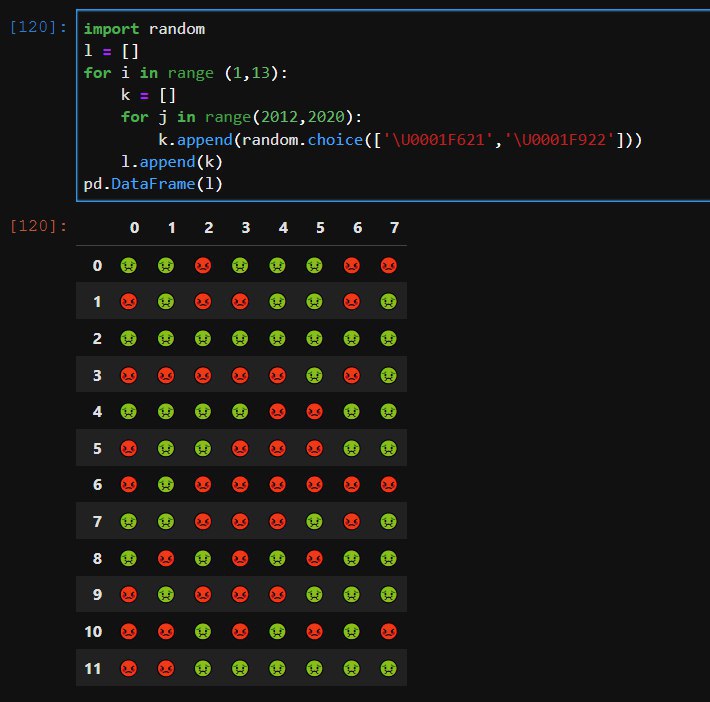Image resolution: width=710 pixels, height=702 pixels.
Task: Select the angry emoji at row 9, column 4
Action: click(277, 594)
